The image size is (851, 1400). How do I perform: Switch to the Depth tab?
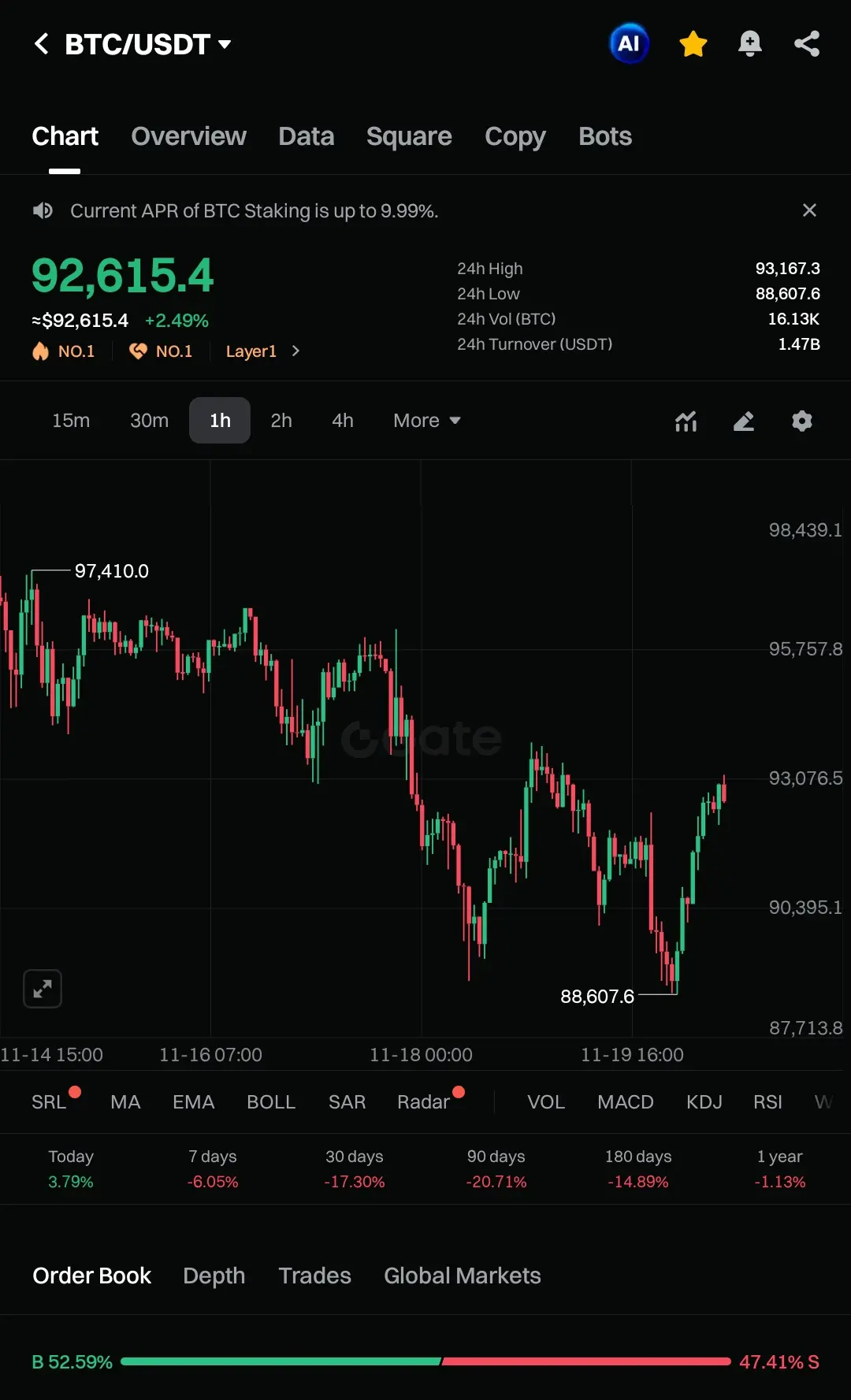(x=214, y=1276)
